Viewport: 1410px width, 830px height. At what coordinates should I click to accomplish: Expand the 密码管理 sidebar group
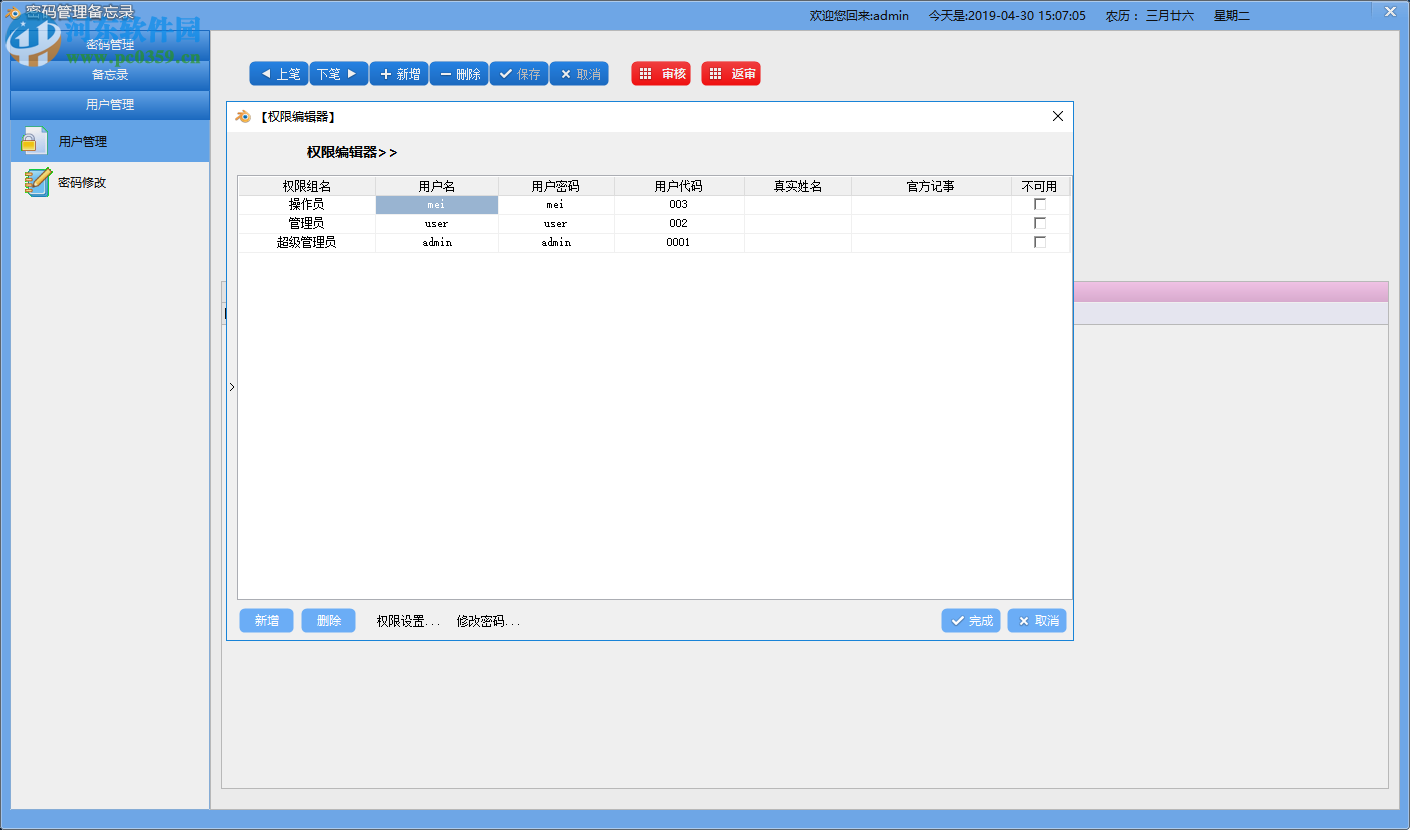[x=110, y=44]
